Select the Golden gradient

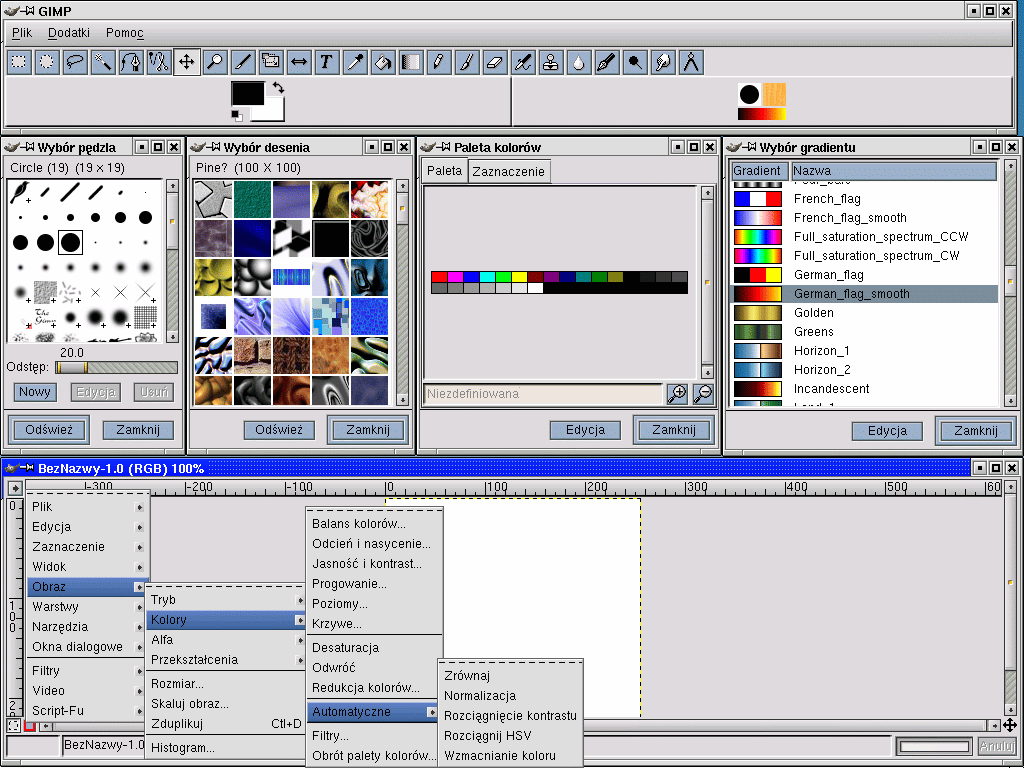point(863,313)
